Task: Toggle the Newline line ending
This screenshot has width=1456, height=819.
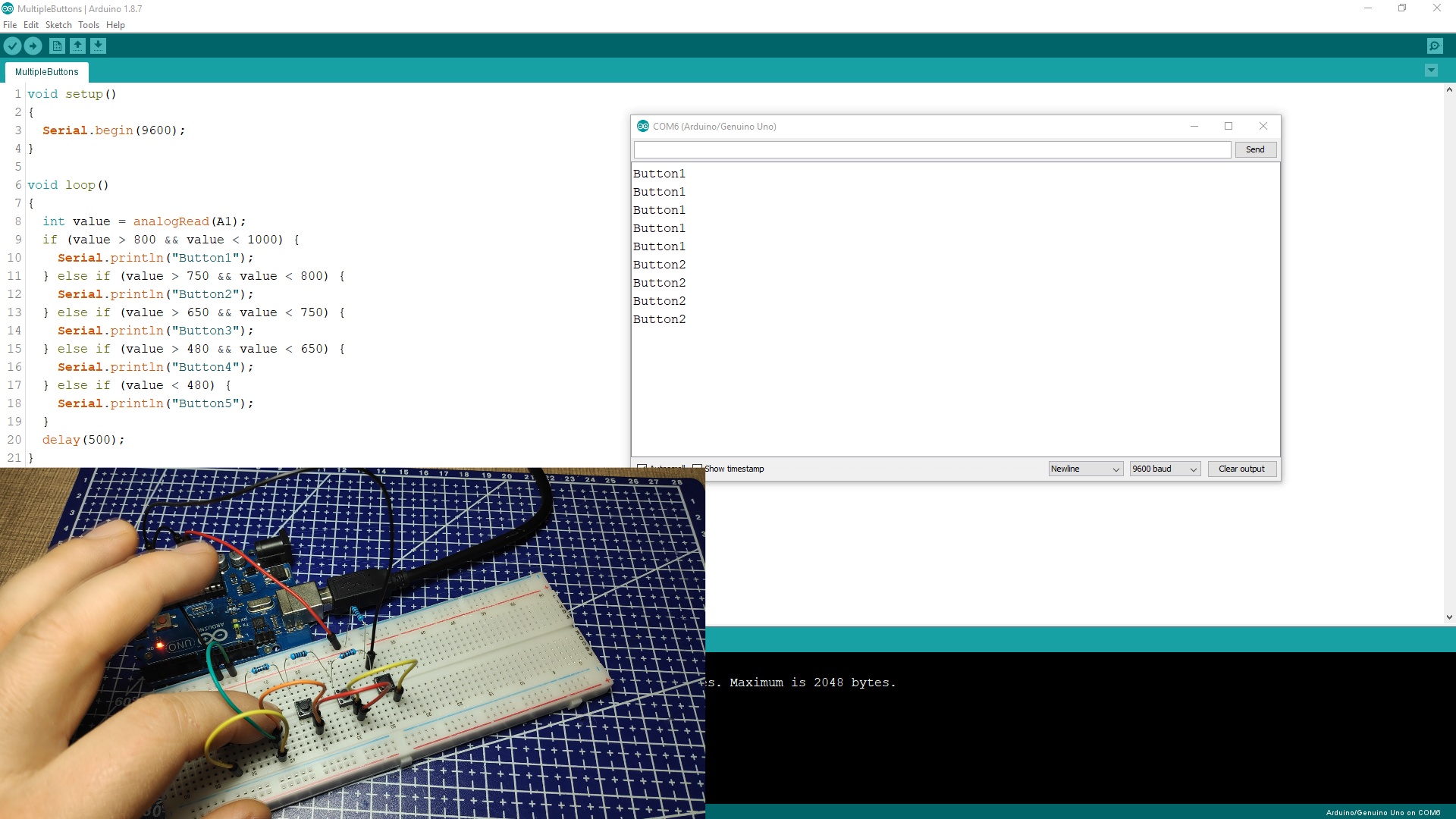Action: click(x=1083, y=468)
